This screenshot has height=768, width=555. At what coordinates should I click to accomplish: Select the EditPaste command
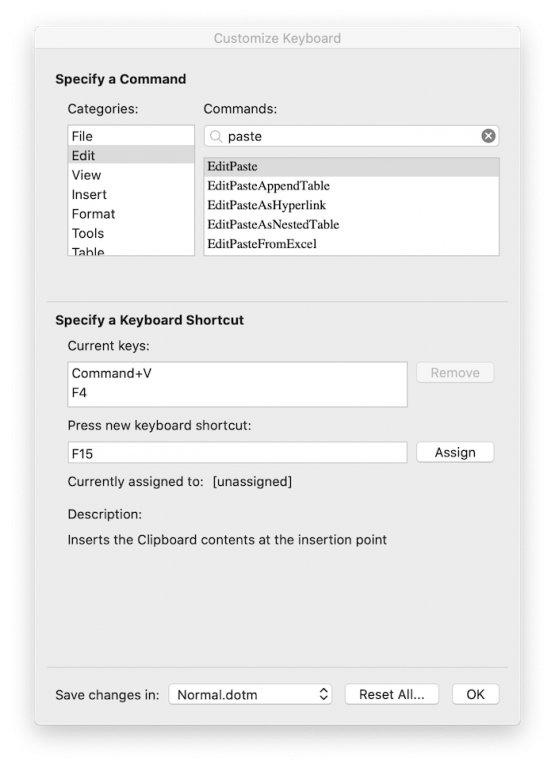351,167
